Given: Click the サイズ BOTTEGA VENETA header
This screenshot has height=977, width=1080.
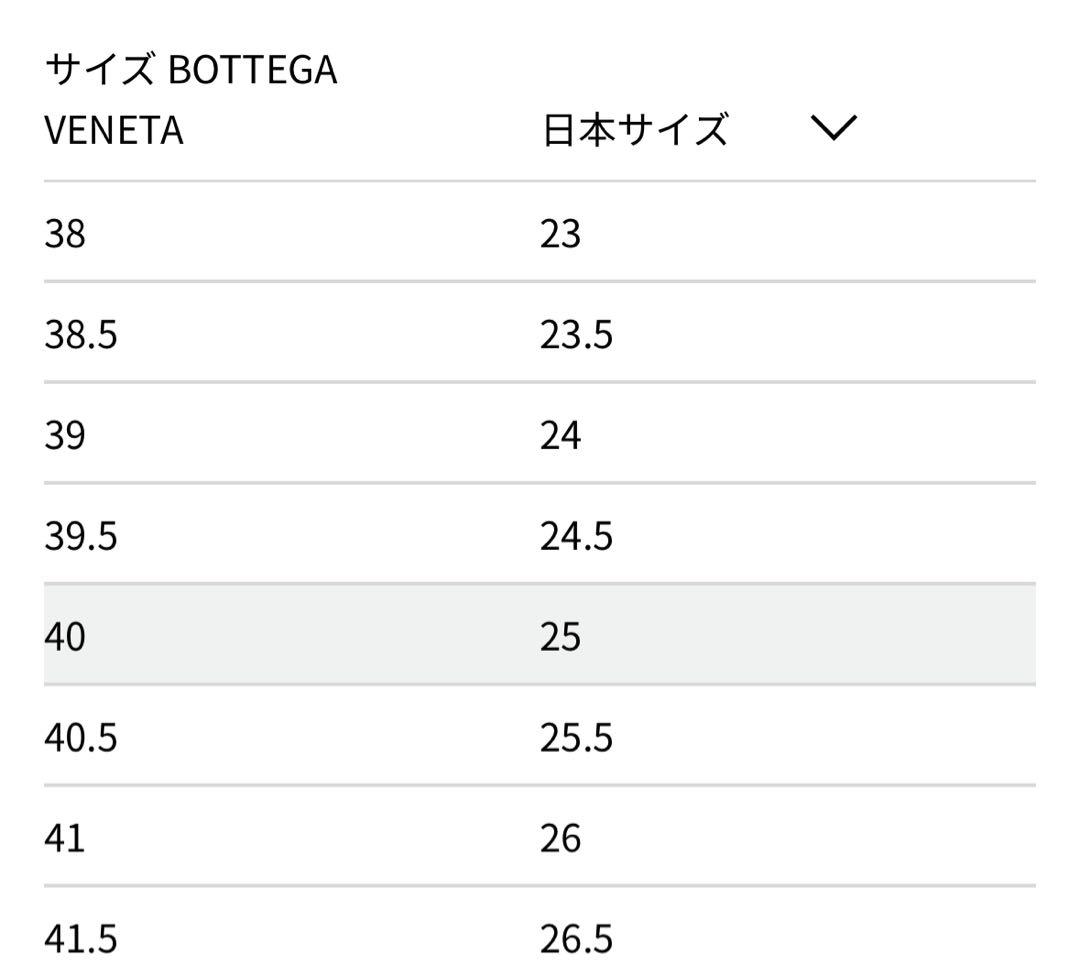Looking at the screenshot, I should point(190,95).
